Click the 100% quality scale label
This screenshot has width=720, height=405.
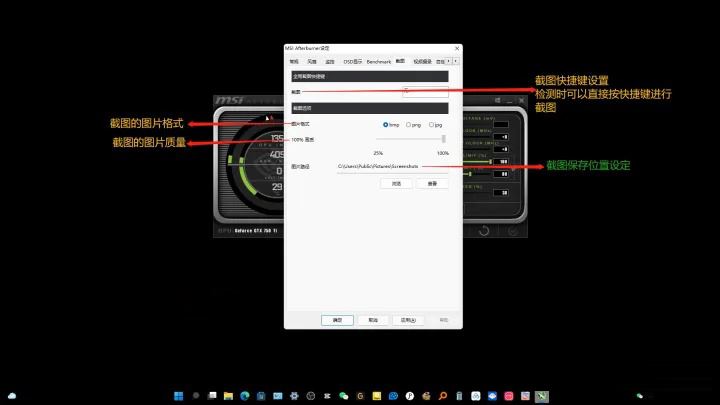coord(443,153)
